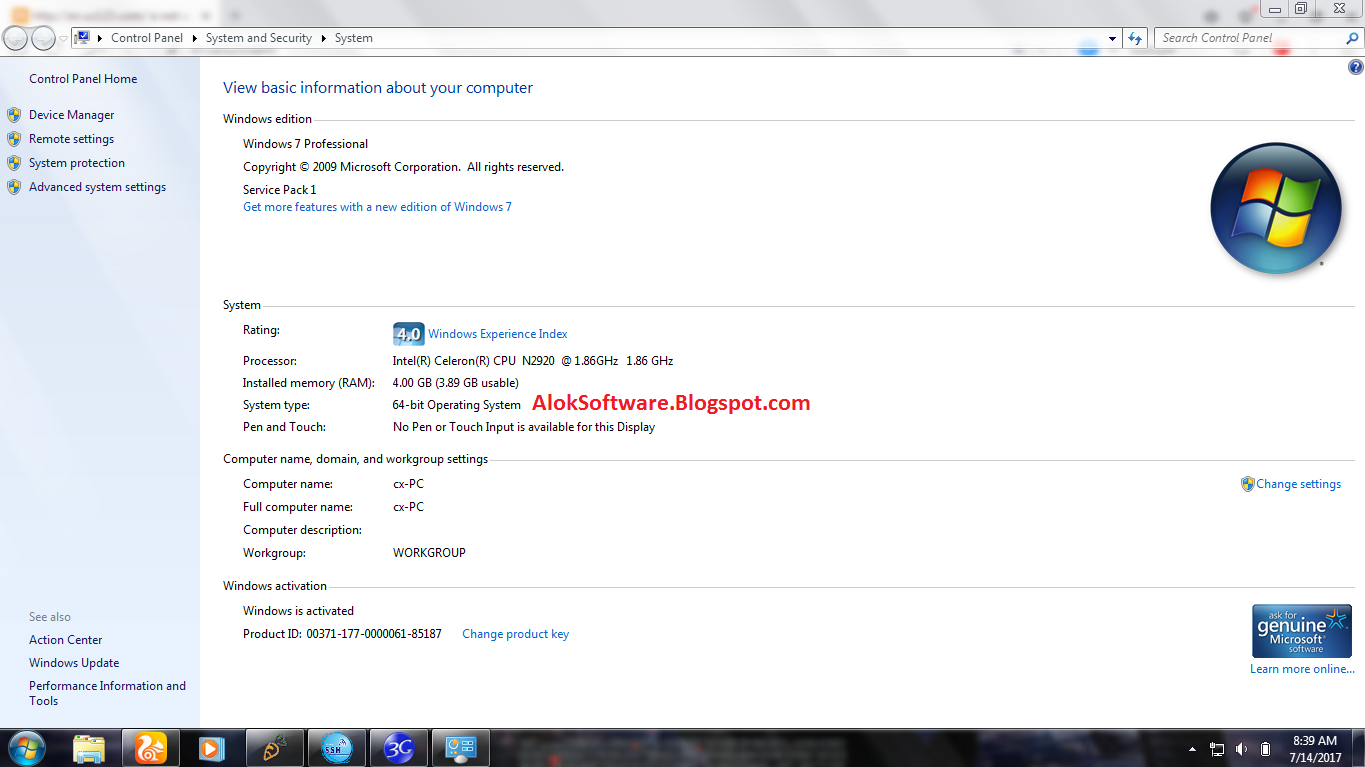Select the Windows 7 Professional text
Image resolution: width=1365 pixels, height=767 pixels.
point(305,144)
